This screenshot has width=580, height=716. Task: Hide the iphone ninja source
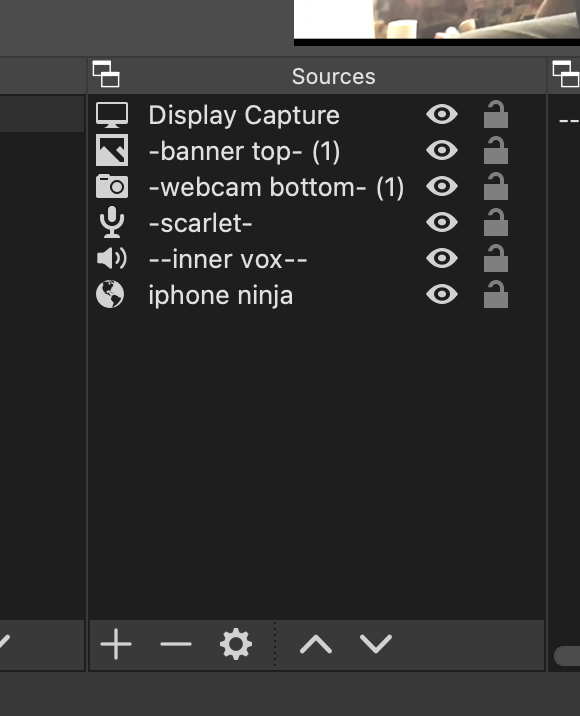[442, 295]
